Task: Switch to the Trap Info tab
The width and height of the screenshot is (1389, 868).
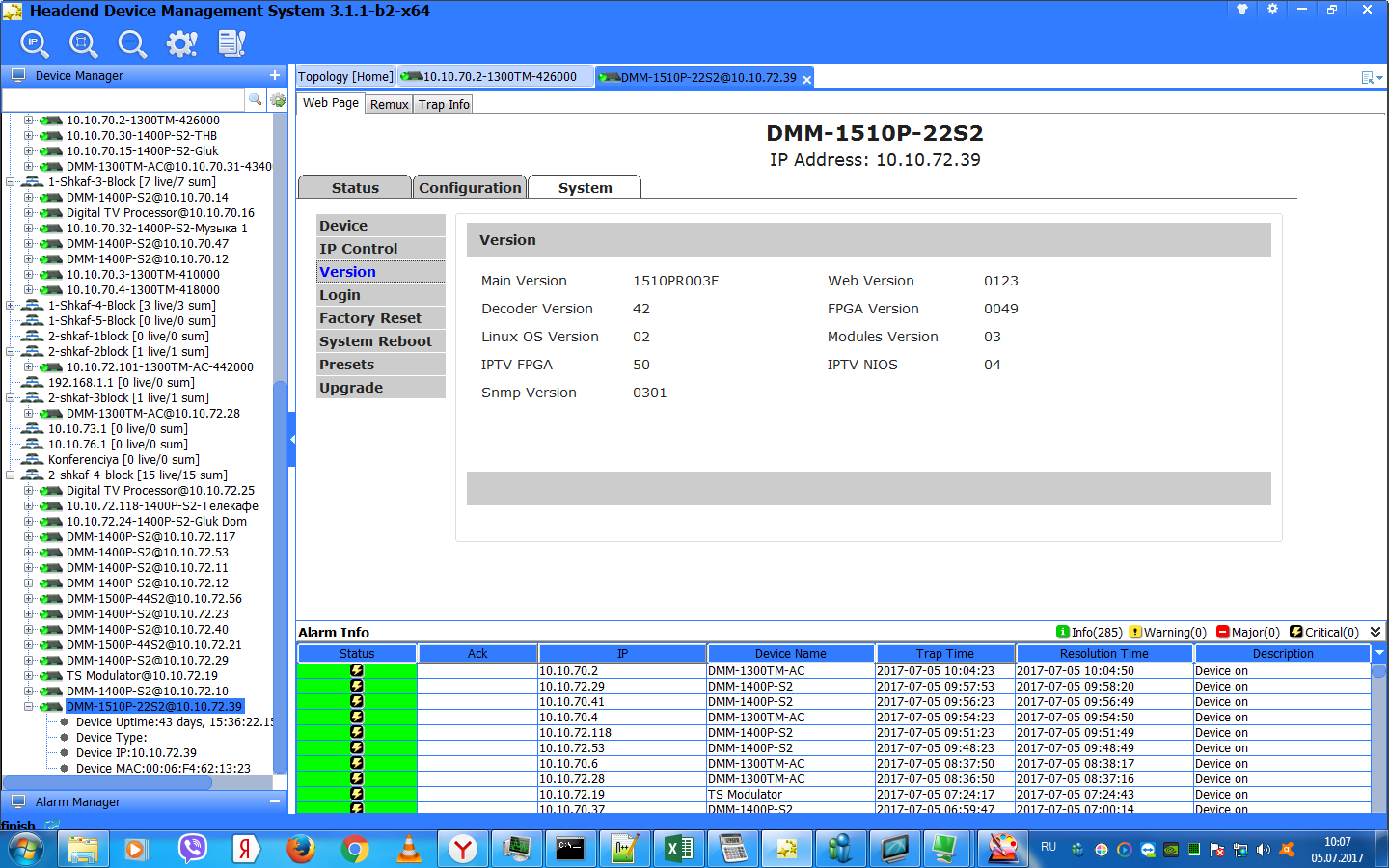Action: pyautogui.click(x=444, y=104)
